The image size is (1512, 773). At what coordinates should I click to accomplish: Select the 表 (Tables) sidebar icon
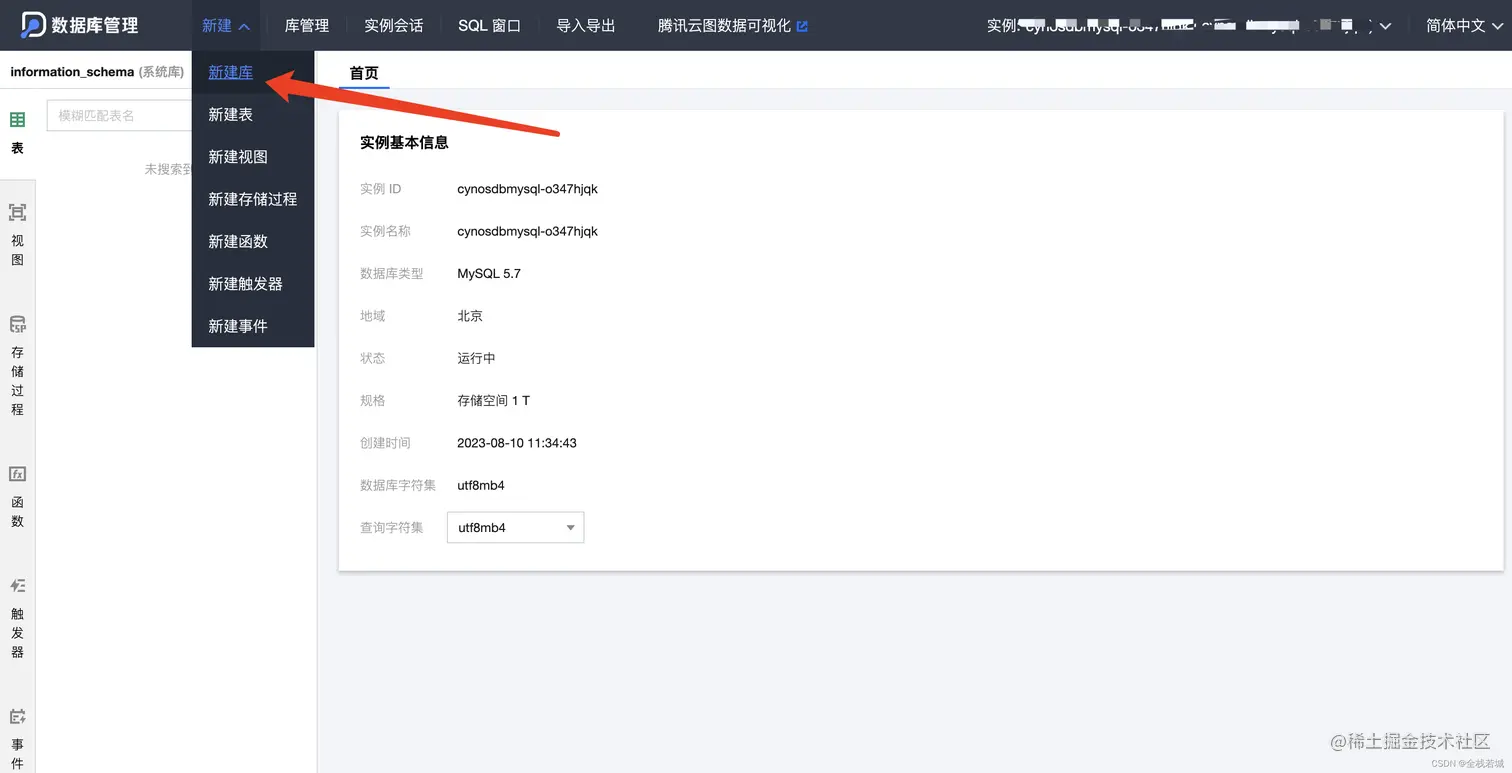tap(17, 130)
